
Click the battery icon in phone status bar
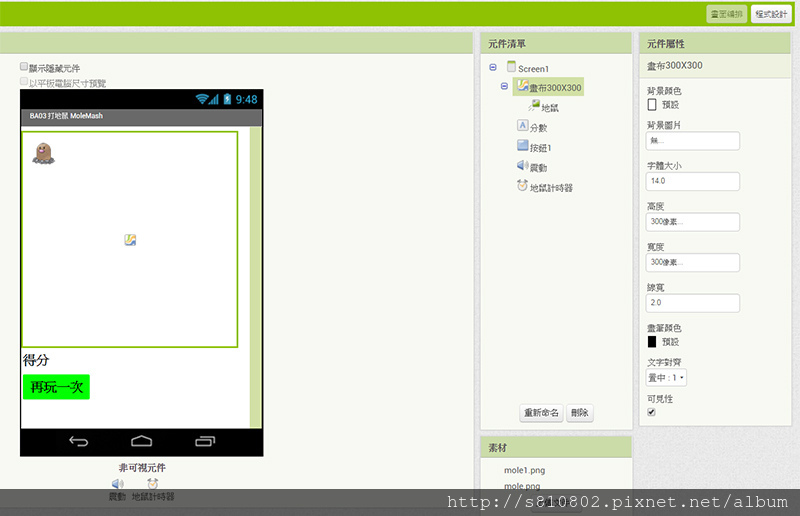coord(228,99)
